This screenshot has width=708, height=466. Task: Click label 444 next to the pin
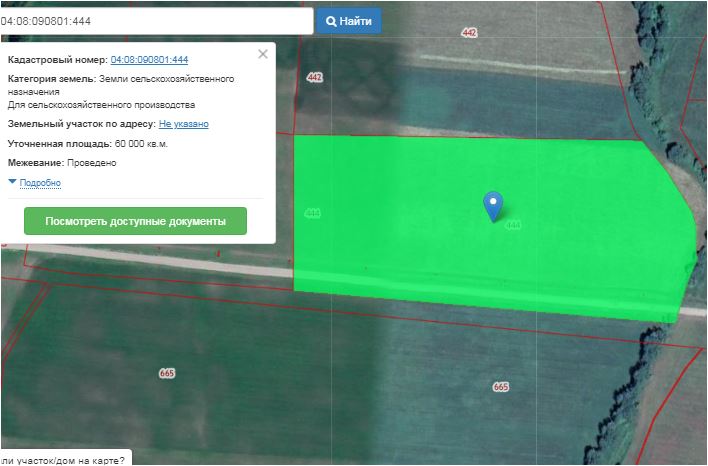point(514,225)
